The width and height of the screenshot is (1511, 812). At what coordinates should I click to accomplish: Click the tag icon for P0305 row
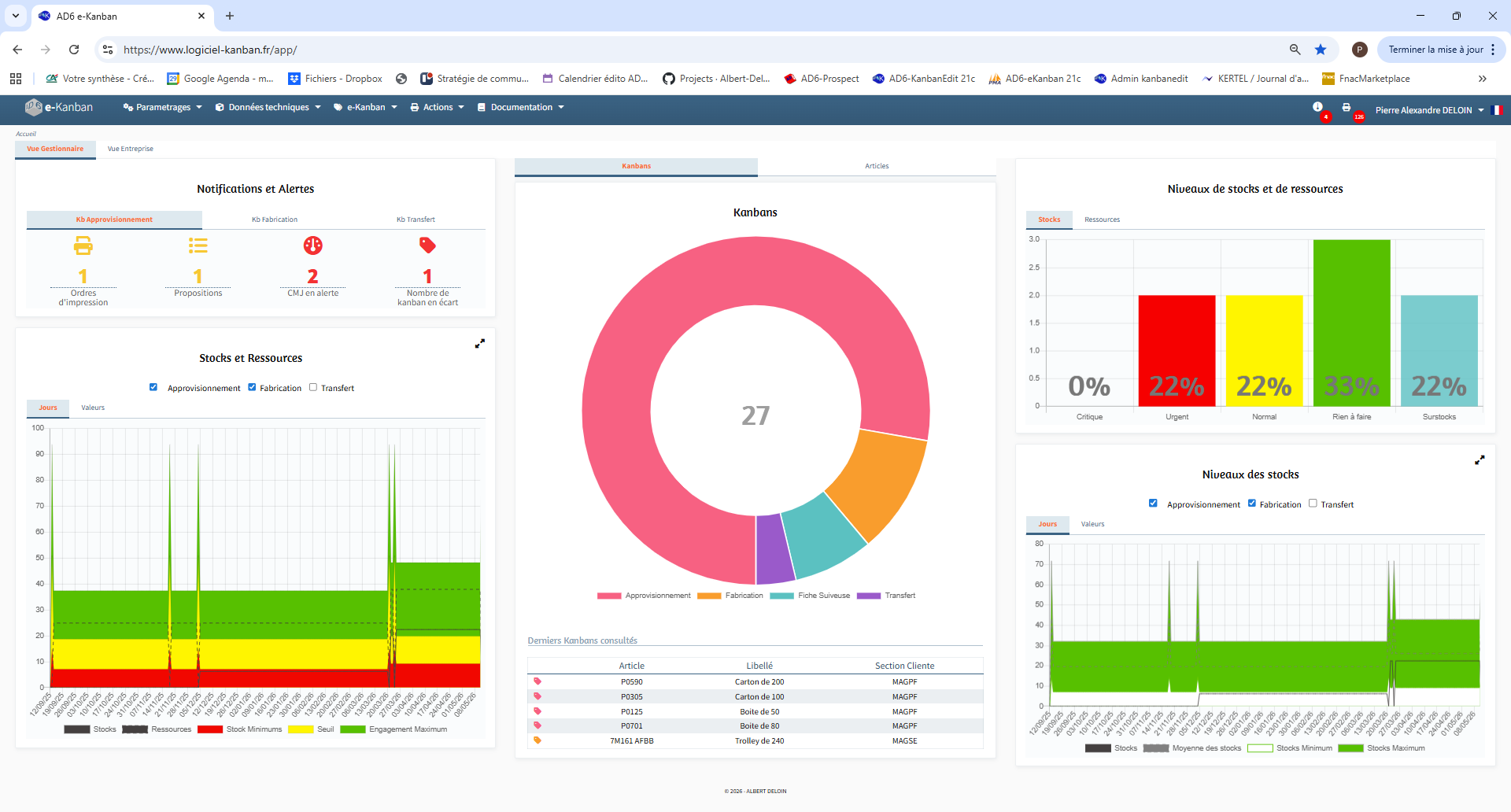(x=538, y=696)
